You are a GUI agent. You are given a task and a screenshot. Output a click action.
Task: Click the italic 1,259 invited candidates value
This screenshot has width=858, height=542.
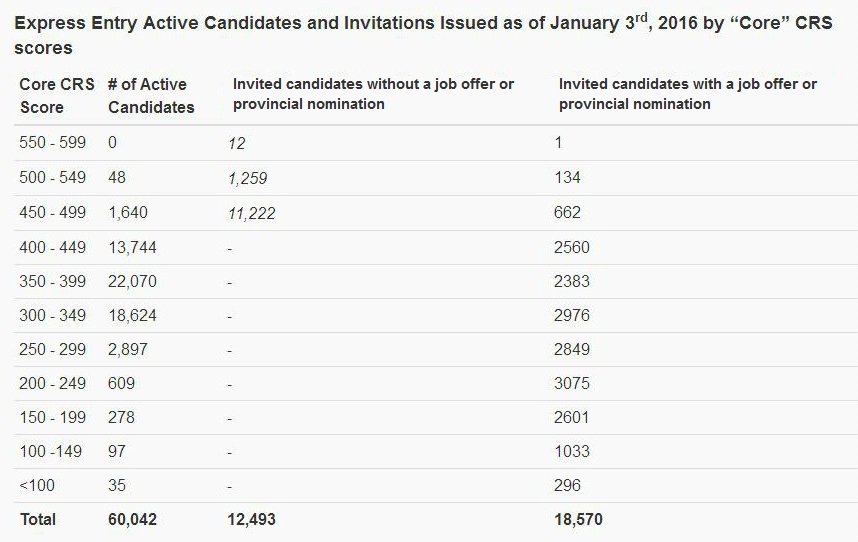tap(247, 178)
